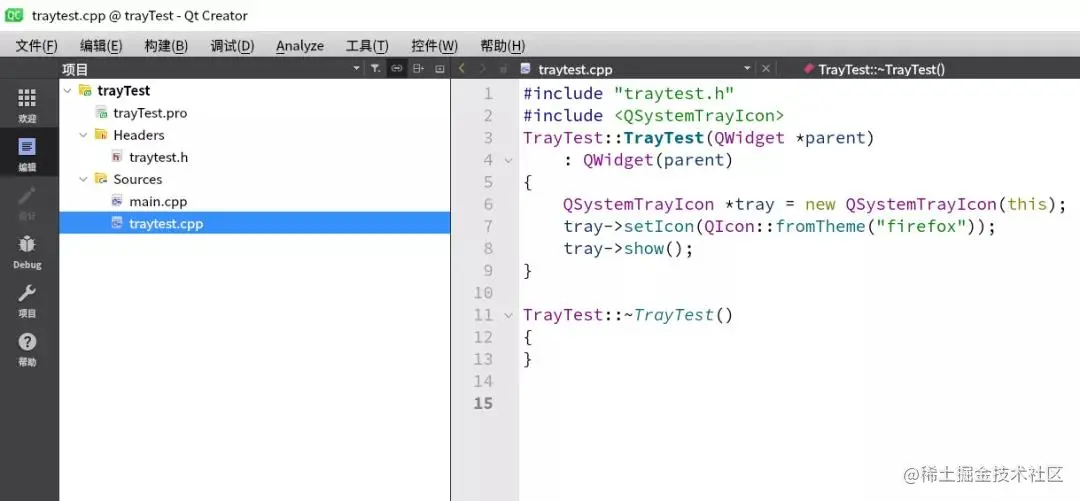Click "traytest.h" include string on line 1
Image resolution: width=1080 pixels, height=501 pixels.
pyautogui.click(x=674, y=93)
